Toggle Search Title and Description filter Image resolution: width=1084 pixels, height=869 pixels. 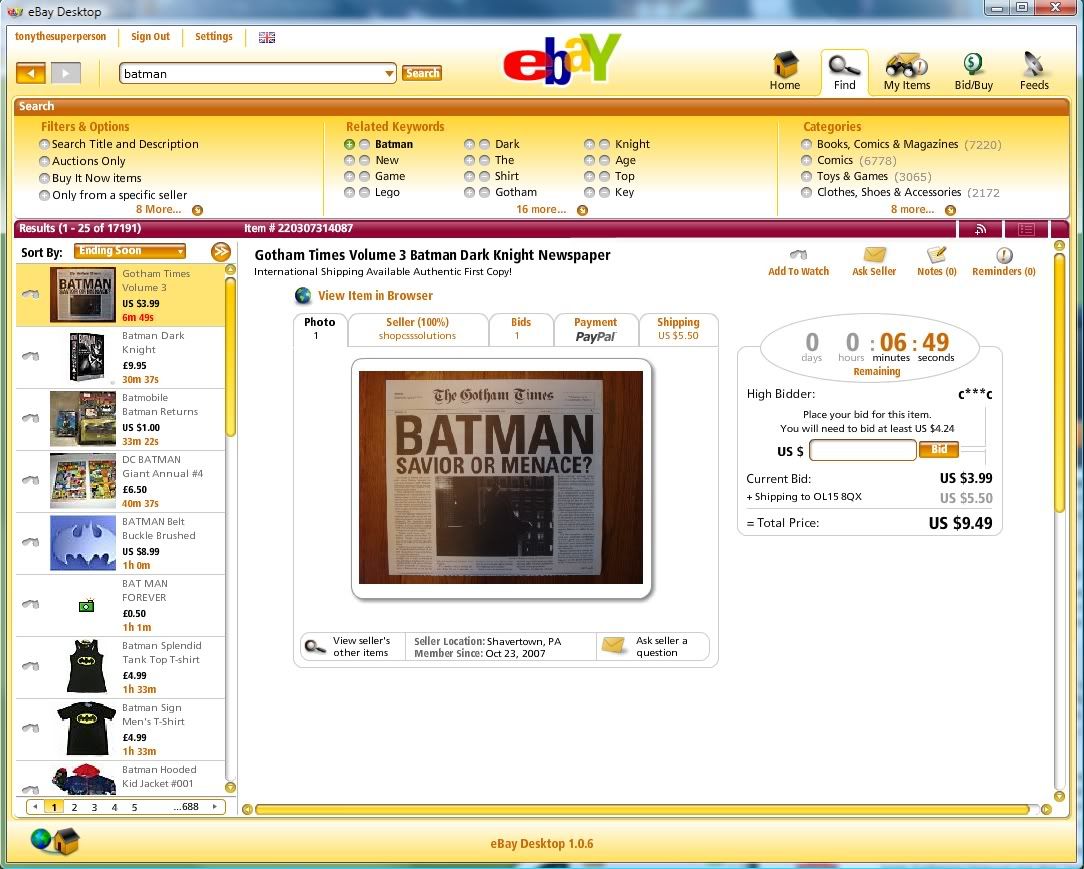(x=44, y=144)
